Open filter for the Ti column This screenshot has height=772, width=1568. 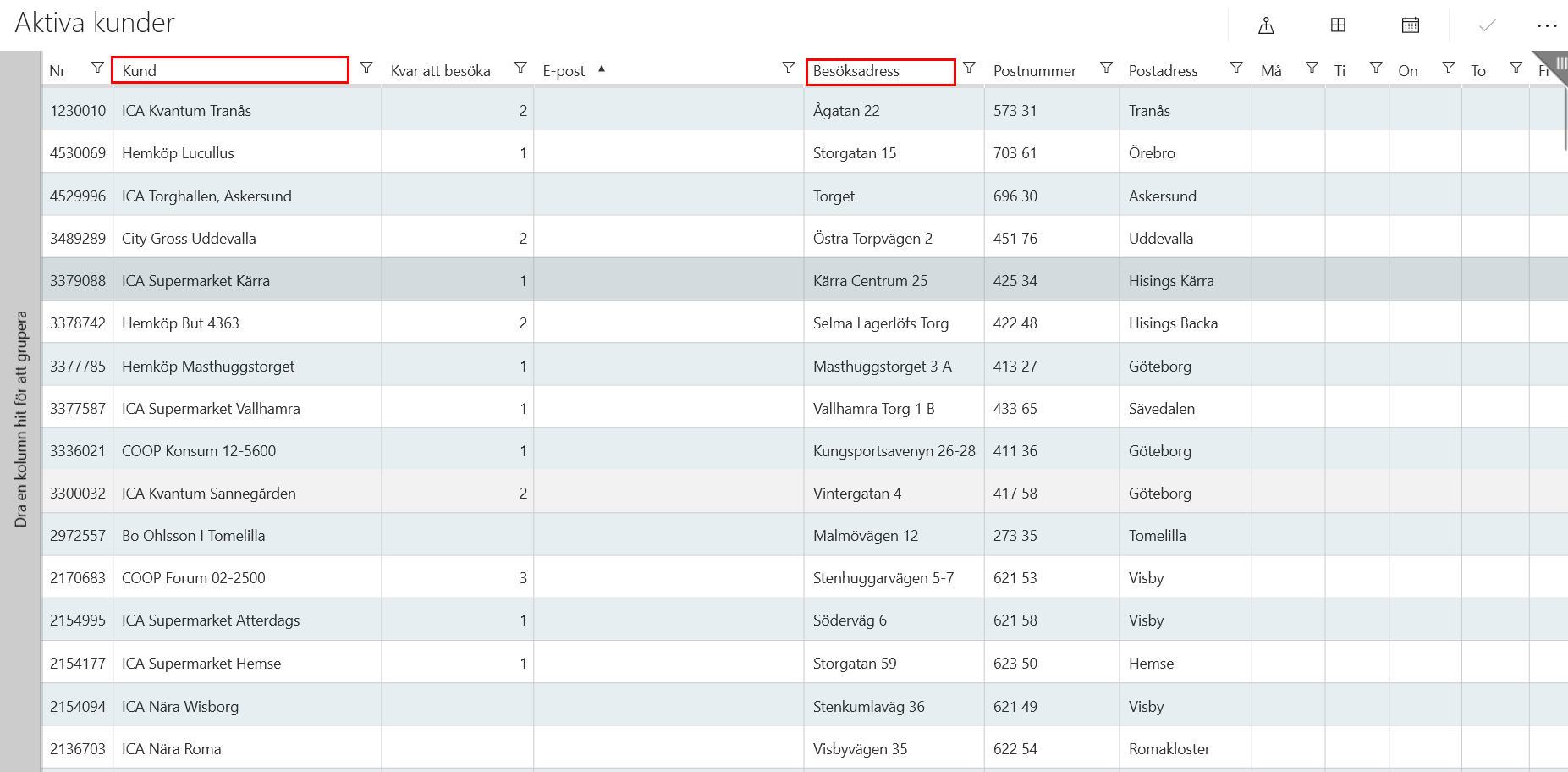pyautogui.click(x=1376, y=68)
